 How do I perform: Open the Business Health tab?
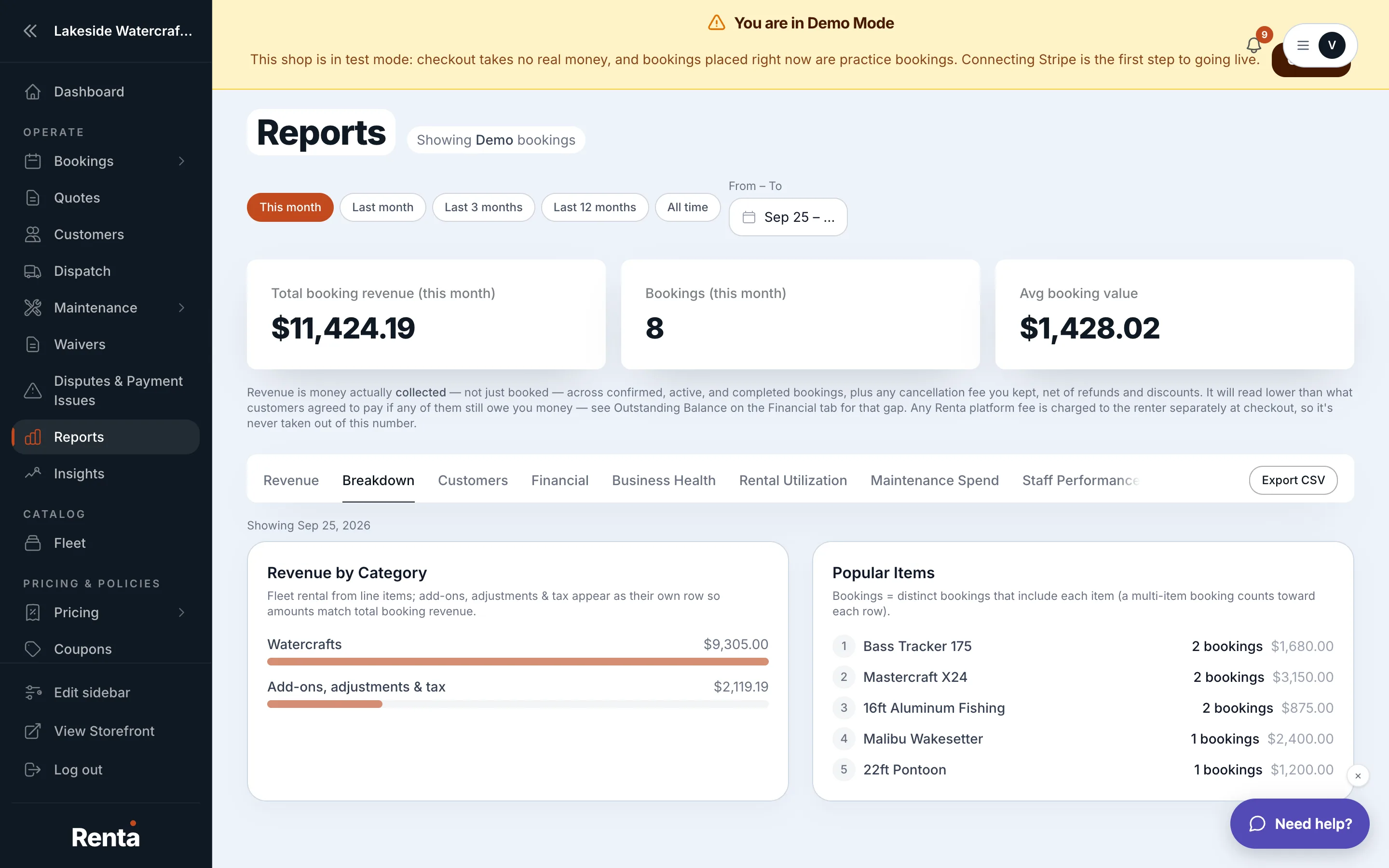pos(664,480)
